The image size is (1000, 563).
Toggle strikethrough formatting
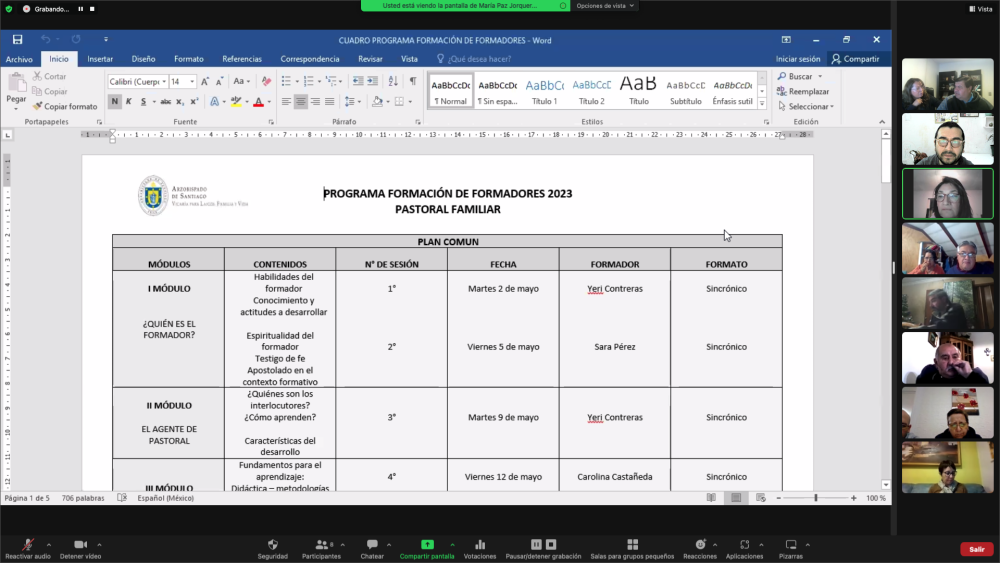165,101
